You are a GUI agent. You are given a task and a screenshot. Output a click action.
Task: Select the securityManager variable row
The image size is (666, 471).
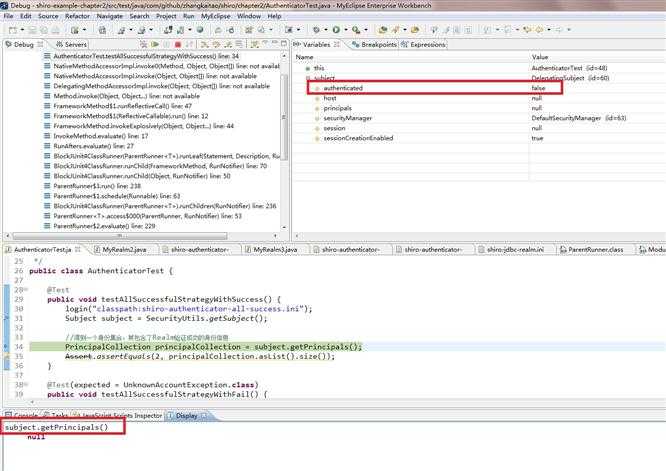click(350, 118)
